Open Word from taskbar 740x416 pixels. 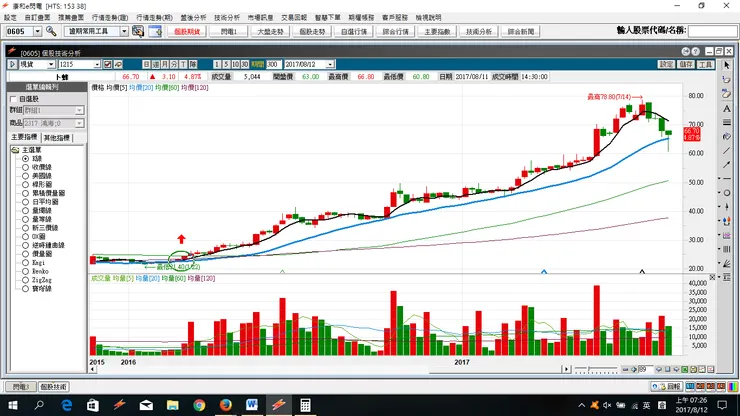252,405
